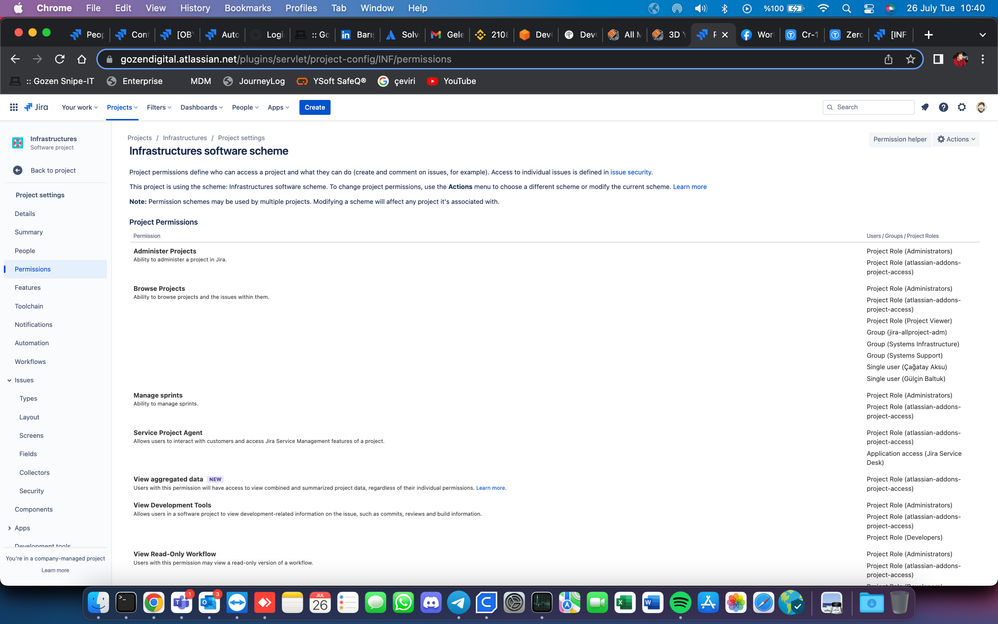Screen dimensions: 998x624
Task: Open the YouTube bookmark
Action: 452,81
